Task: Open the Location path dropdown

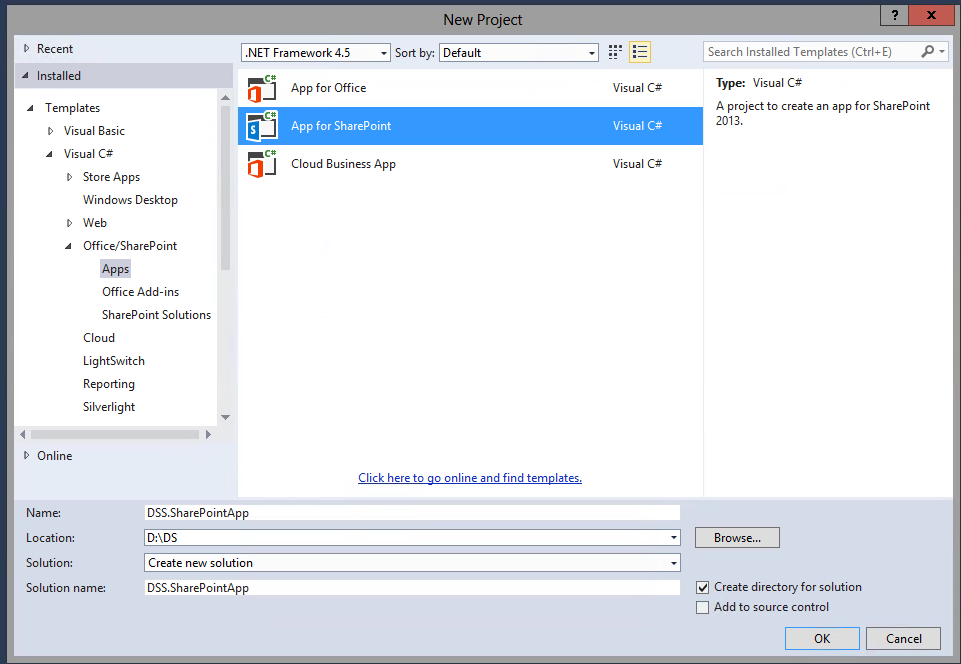Action: 674,538
